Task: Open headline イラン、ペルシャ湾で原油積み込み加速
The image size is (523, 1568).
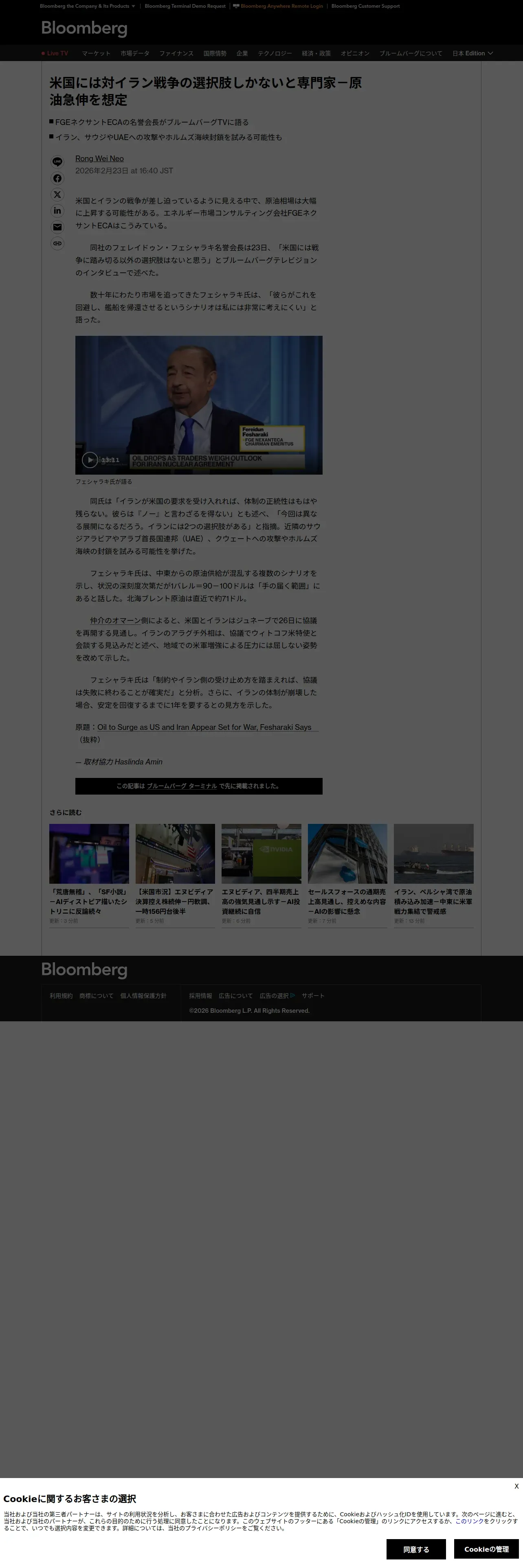Action: (x=433, y=902)
